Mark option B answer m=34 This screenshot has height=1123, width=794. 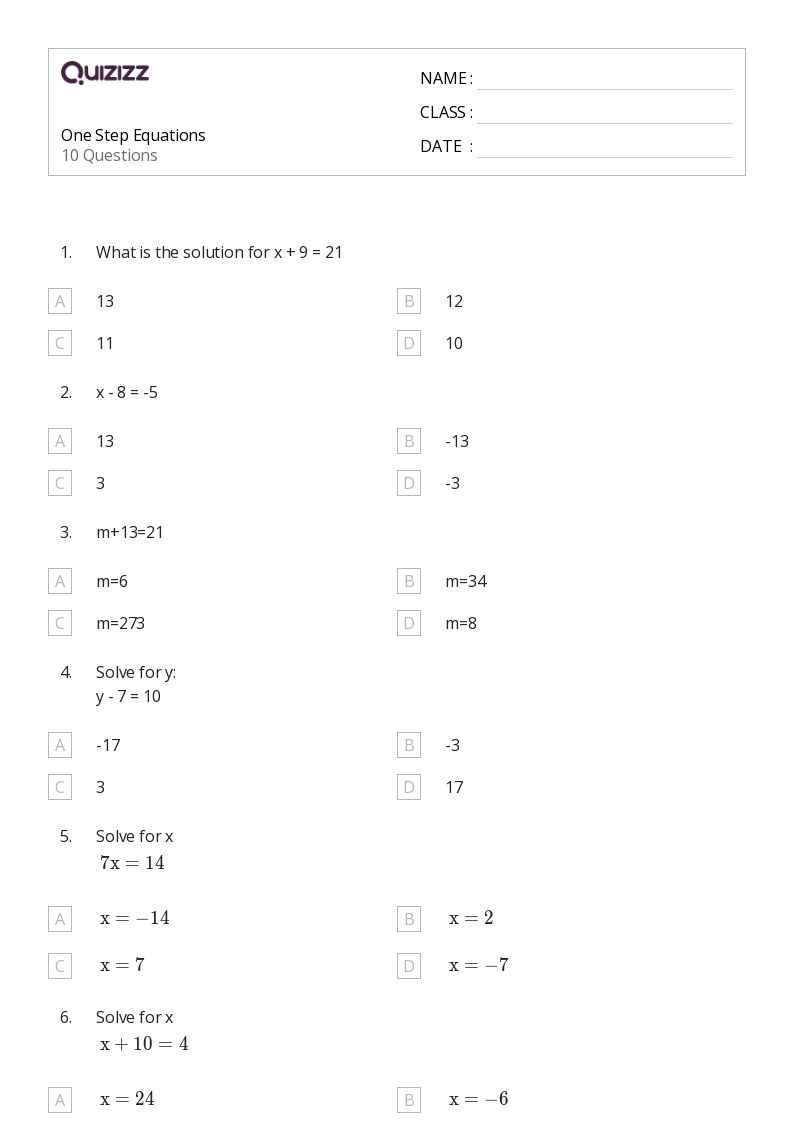pos(409,581)
